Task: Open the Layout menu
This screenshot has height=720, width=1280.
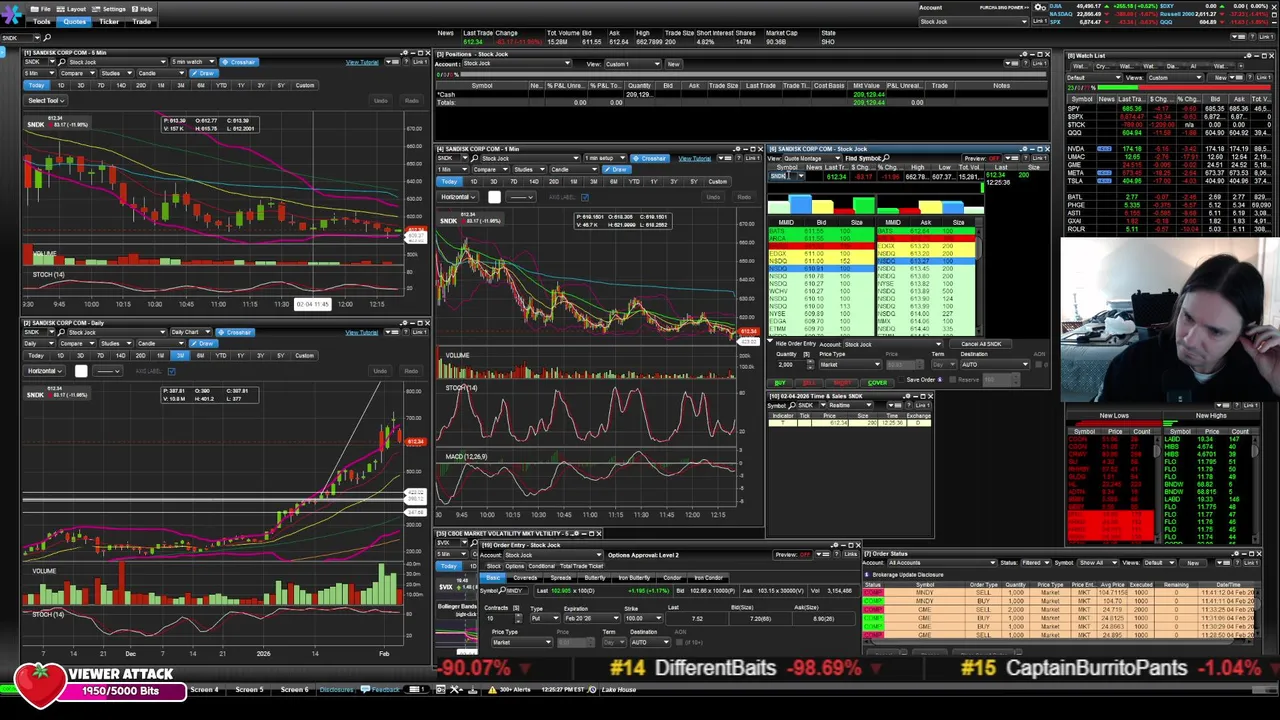Action: [73, 8]
